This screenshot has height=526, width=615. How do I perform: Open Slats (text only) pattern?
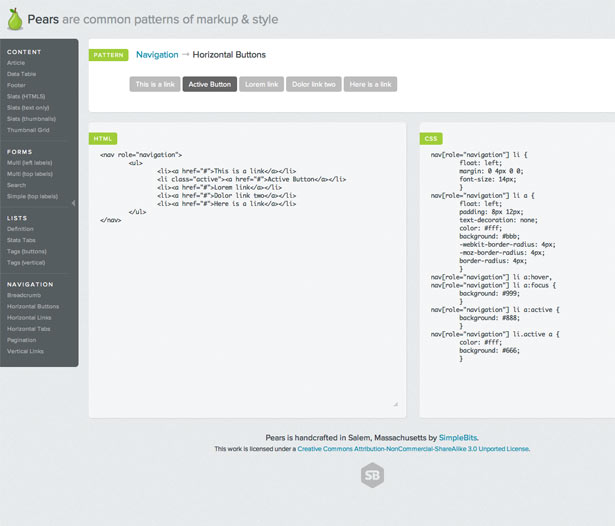coord(28,107)
